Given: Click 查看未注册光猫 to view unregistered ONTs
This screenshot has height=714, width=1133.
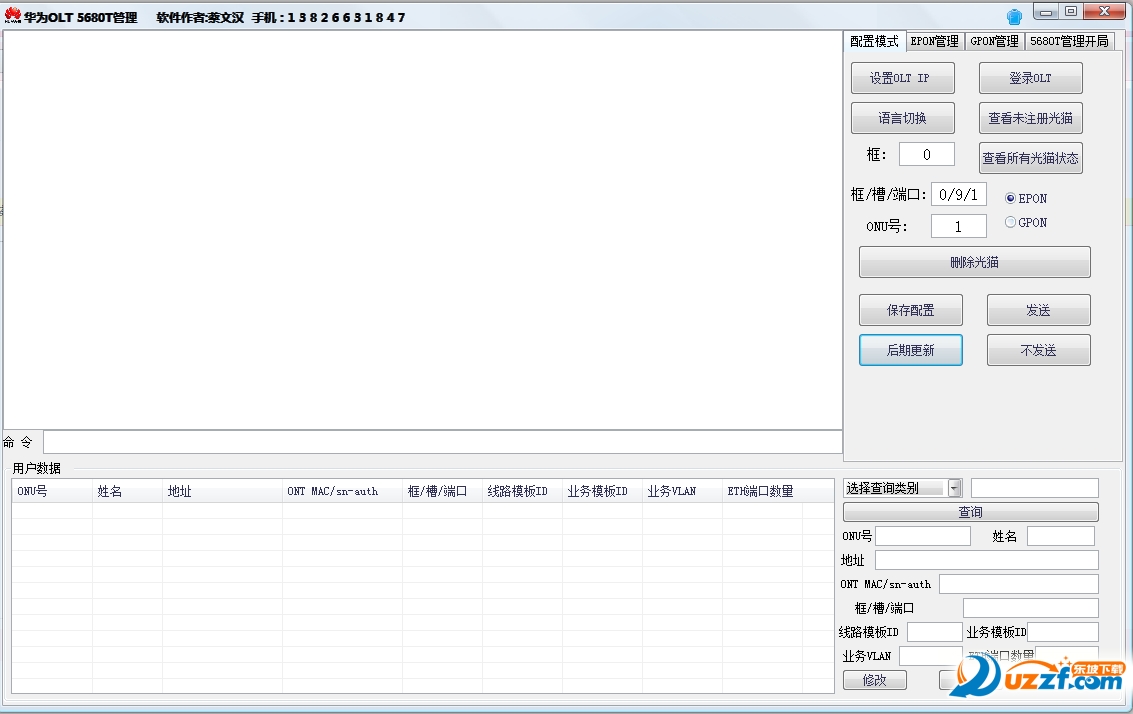Looking at the screenshot, I should [x=1030, y=117].
